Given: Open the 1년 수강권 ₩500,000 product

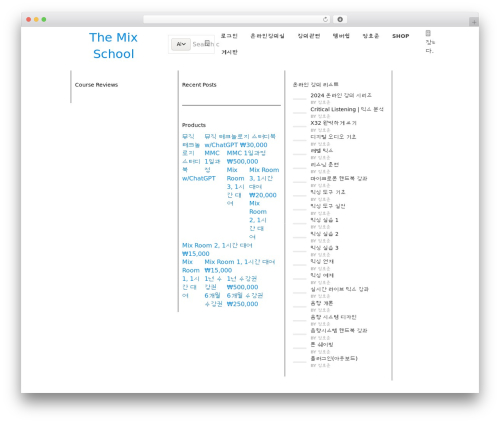Looking at the screenshot, I should pyautogui.click(x=242, y=283).
